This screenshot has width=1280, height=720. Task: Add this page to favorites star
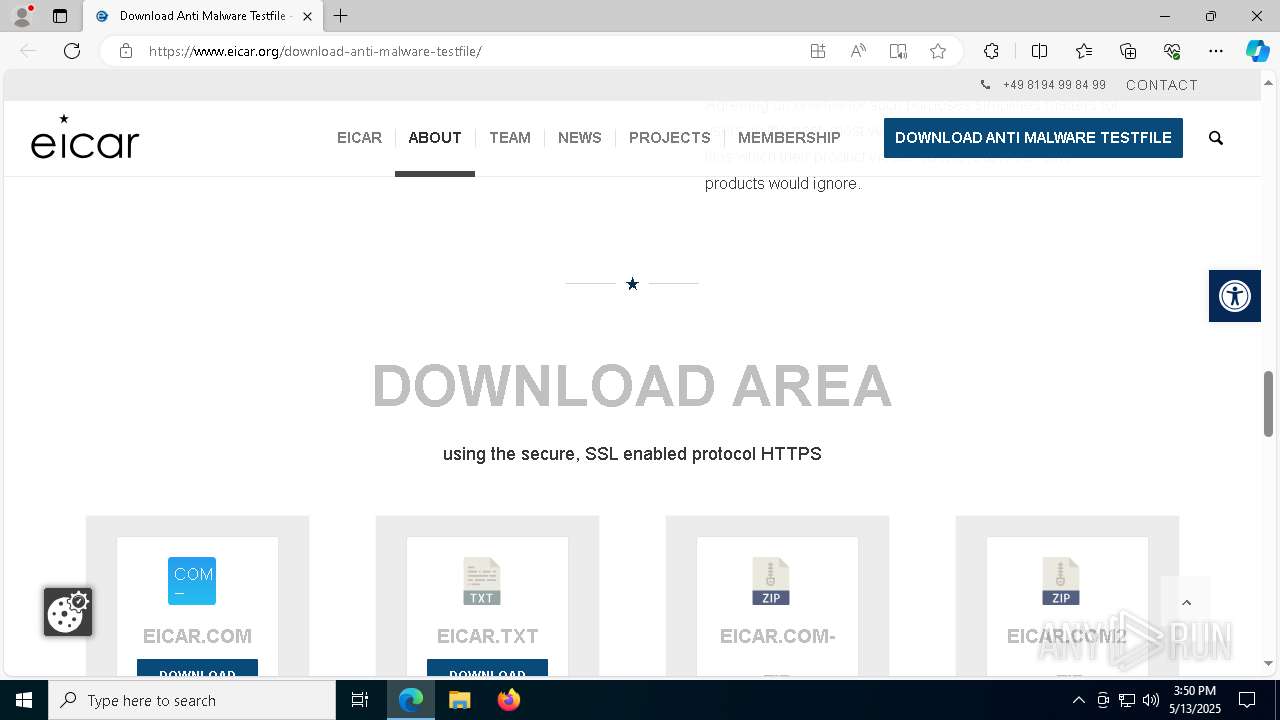point(938,51)
